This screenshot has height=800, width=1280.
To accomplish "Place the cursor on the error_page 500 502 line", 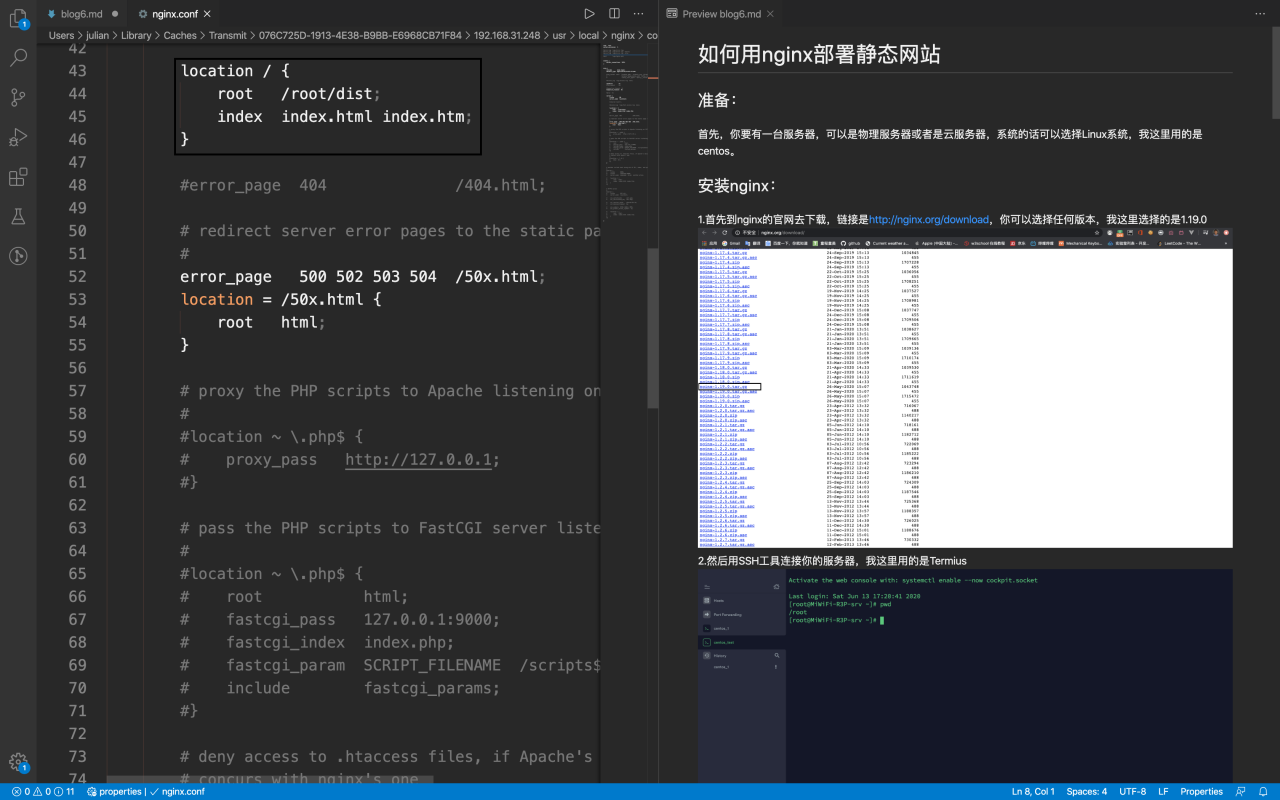I will [x=363, y=276].
